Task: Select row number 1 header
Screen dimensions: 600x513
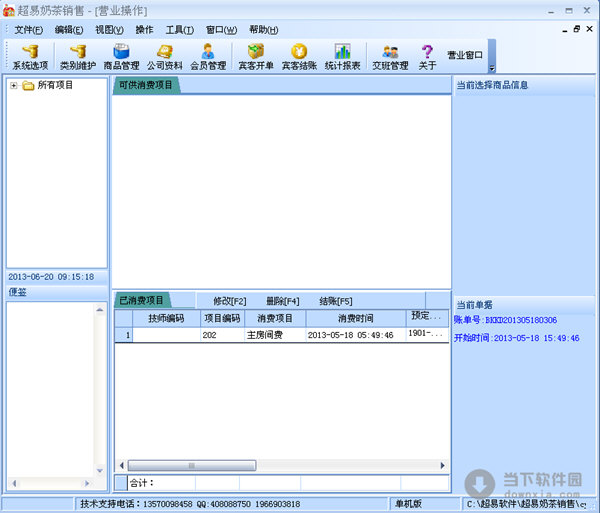Action: click(124, 335)
